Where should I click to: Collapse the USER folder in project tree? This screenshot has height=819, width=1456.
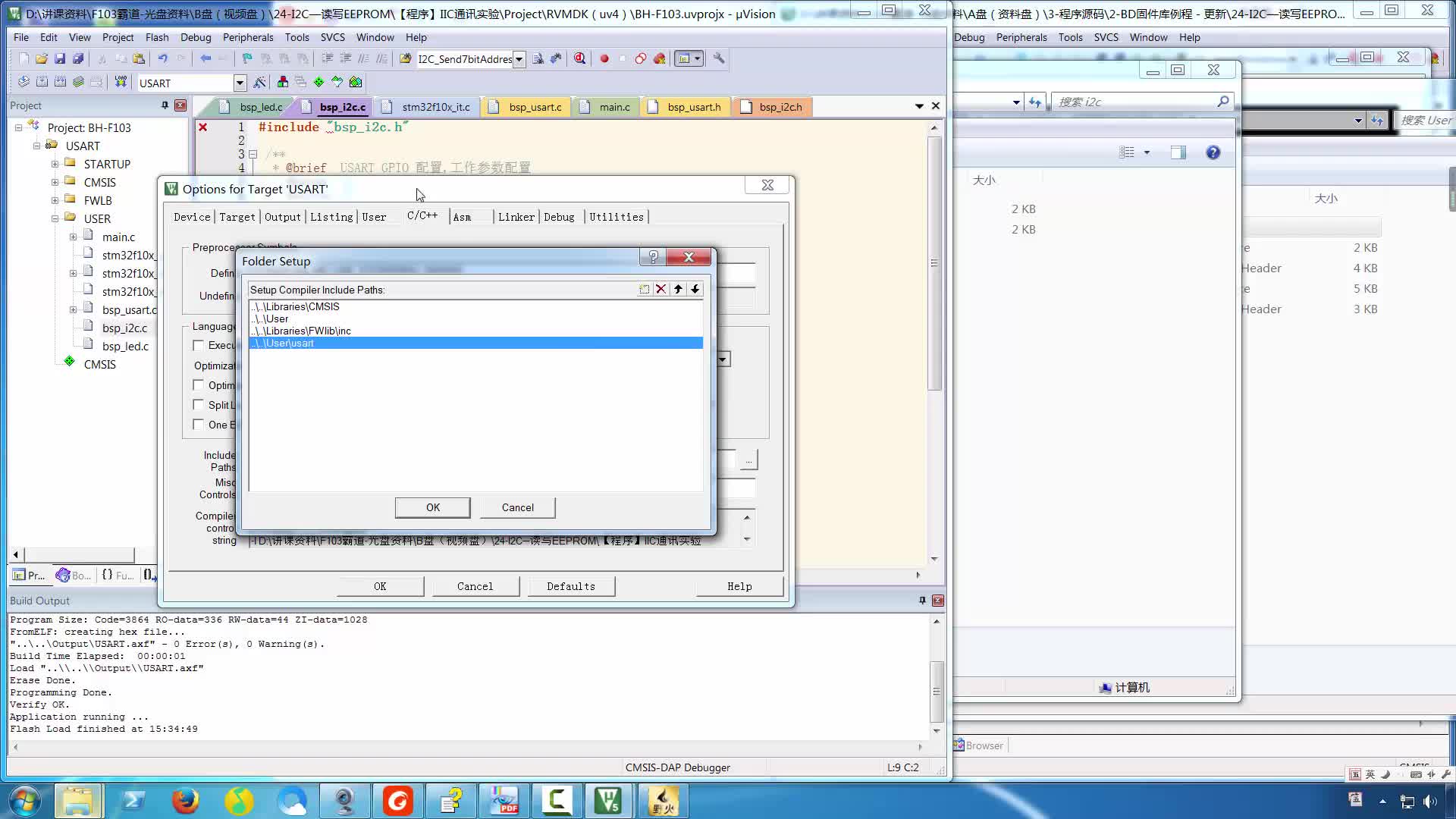(x=55, y=218)
